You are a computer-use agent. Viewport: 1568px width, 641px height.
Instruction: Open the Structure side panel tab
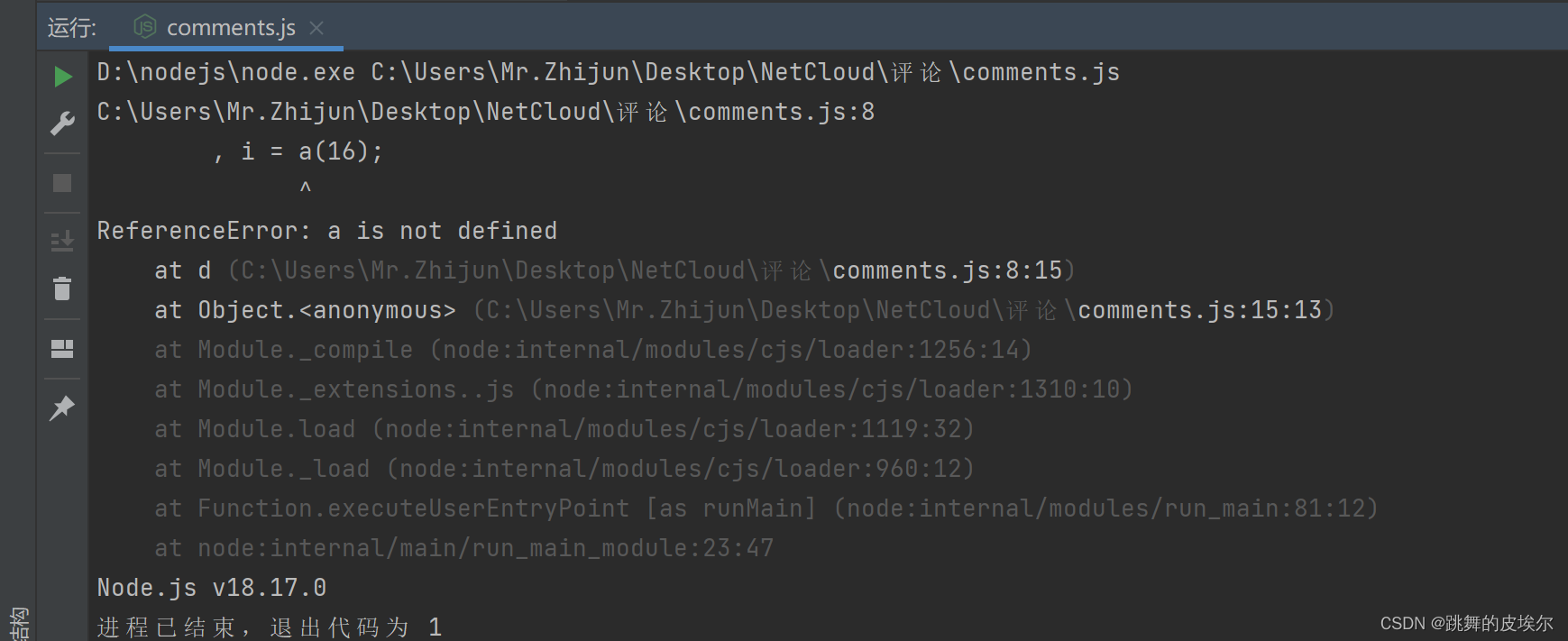point(19,624)
